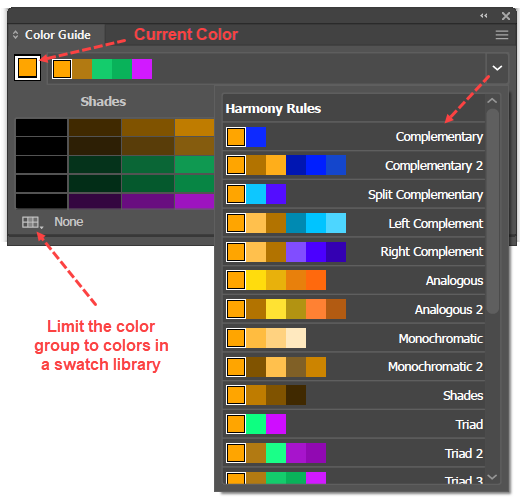Open the Color Guide panel menu icon
Viewport: 520px width, 498px height.
[502, 35]
